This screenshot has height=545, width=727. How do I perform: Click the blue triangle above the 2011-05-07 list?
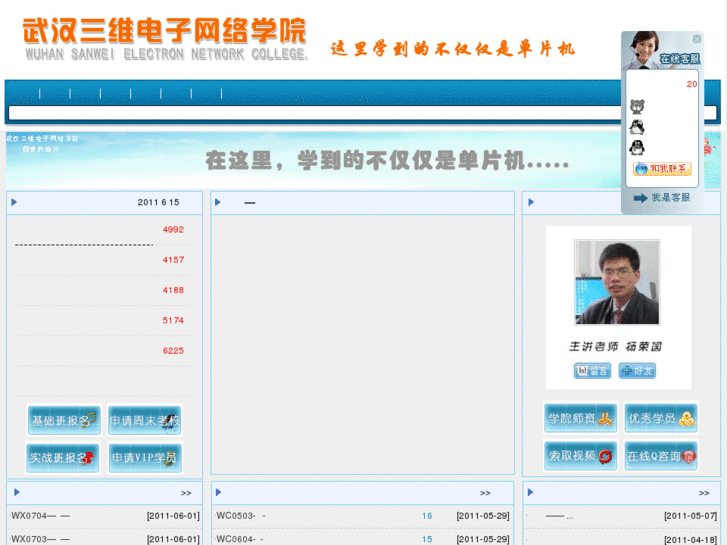[x=530, y=492]
